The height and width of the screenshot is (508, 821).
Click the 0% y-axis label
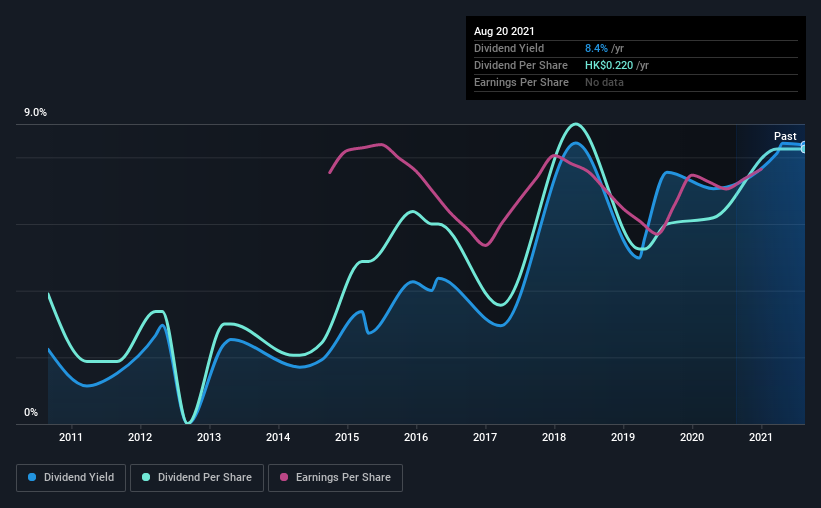click(31, 413)
